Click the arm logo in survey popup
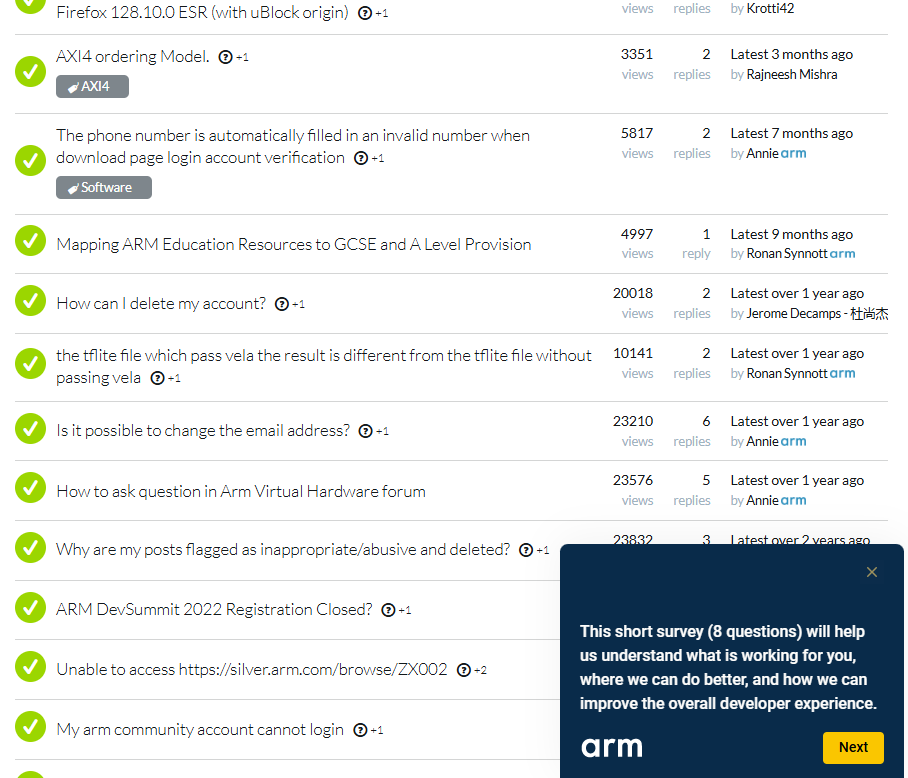Viewport: 908px width, 778px height. 612,747
